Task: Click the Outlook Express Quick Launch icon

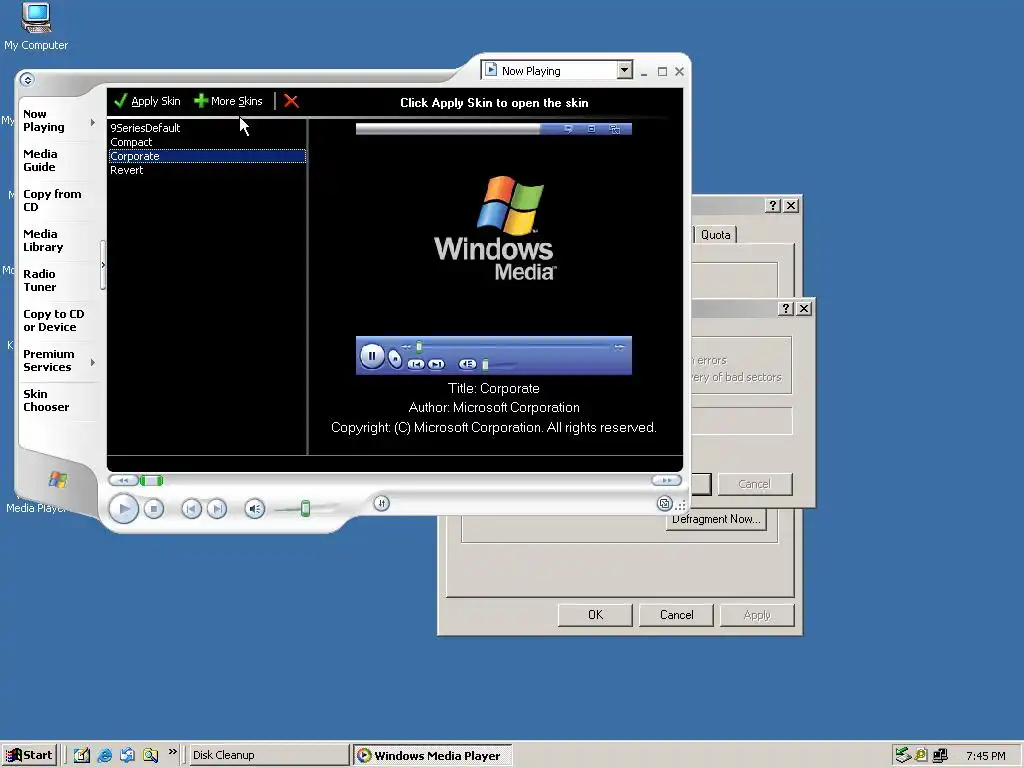Action: 127,755
